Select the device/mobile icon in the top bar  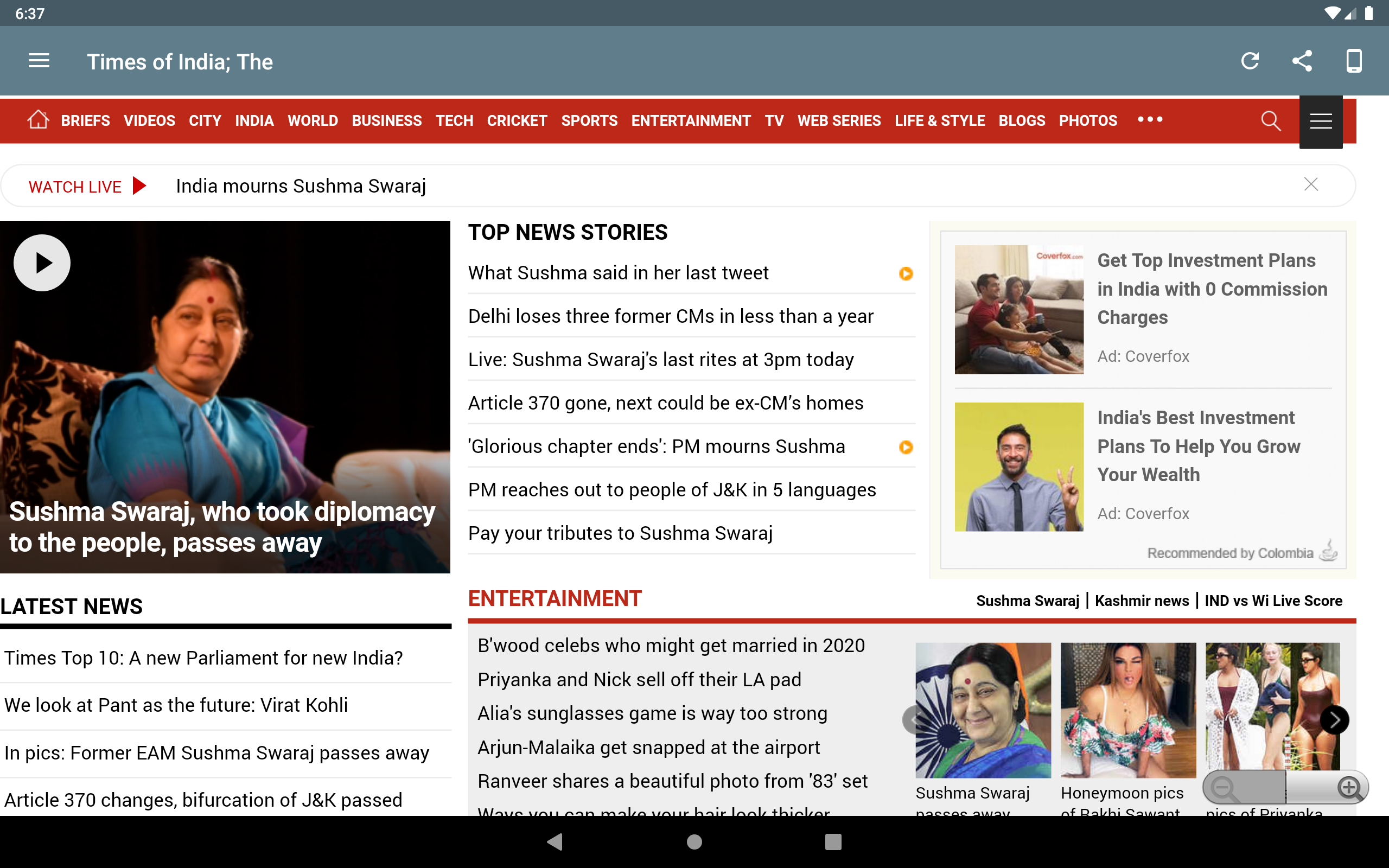pyautogui.click(x=1354, y=61)
